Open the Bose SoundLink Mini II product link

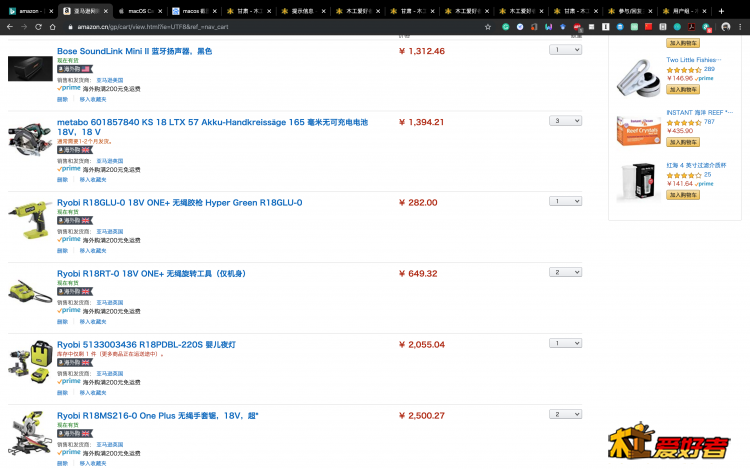pos(134,51)
